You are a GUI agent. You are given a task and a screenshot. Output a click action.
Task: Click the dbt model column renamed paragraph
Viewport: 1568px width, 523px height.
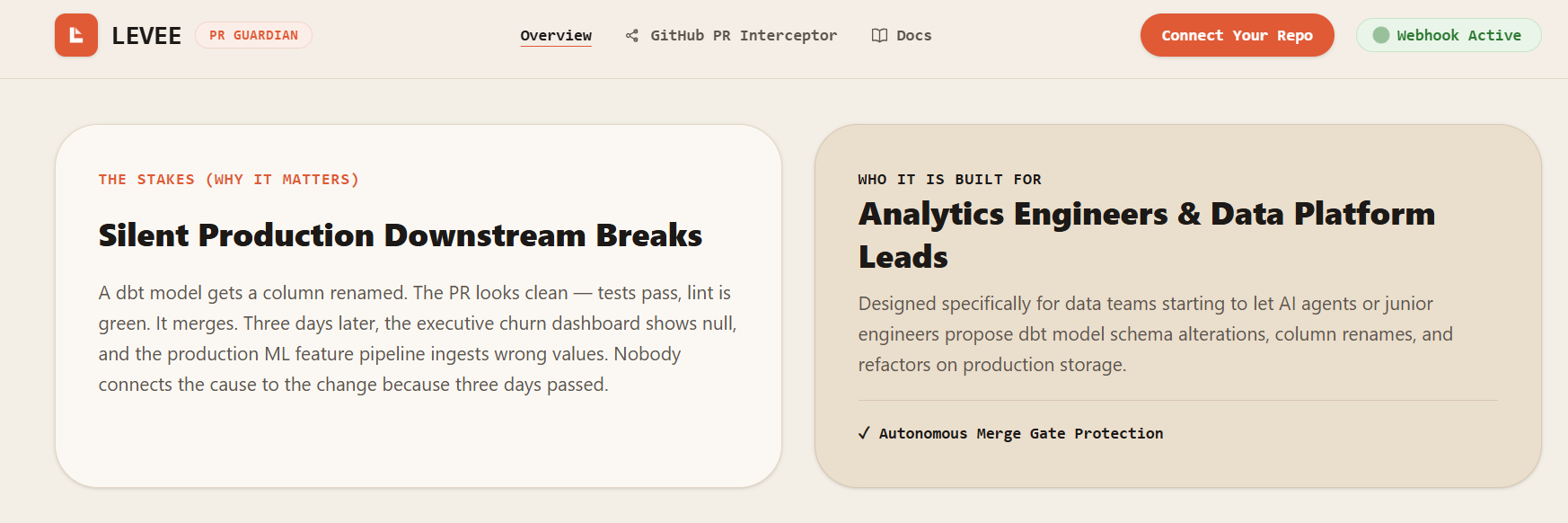point(418,339)
